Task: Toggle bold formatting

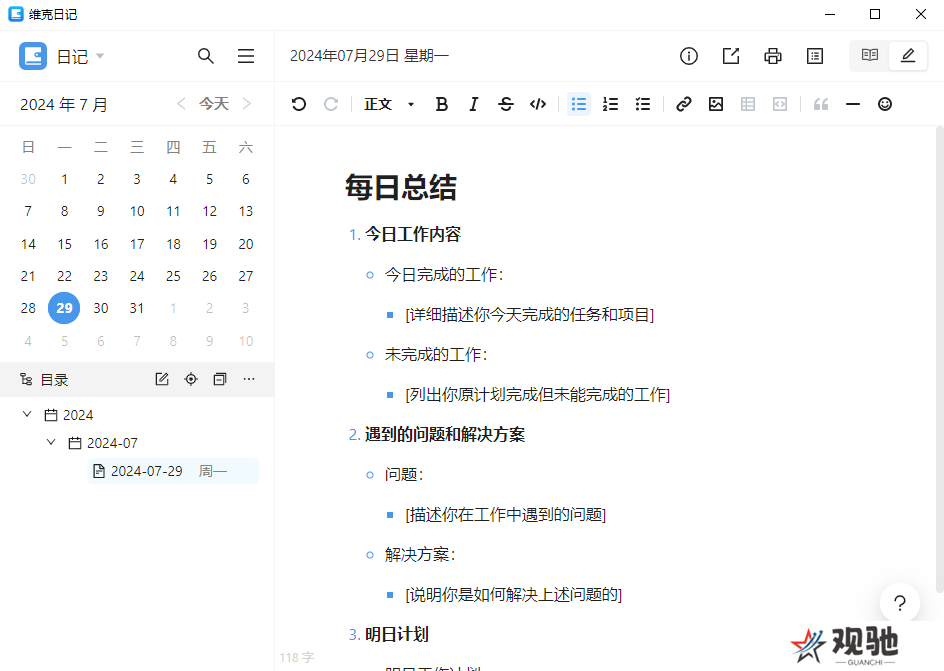Action: [441, 104]
